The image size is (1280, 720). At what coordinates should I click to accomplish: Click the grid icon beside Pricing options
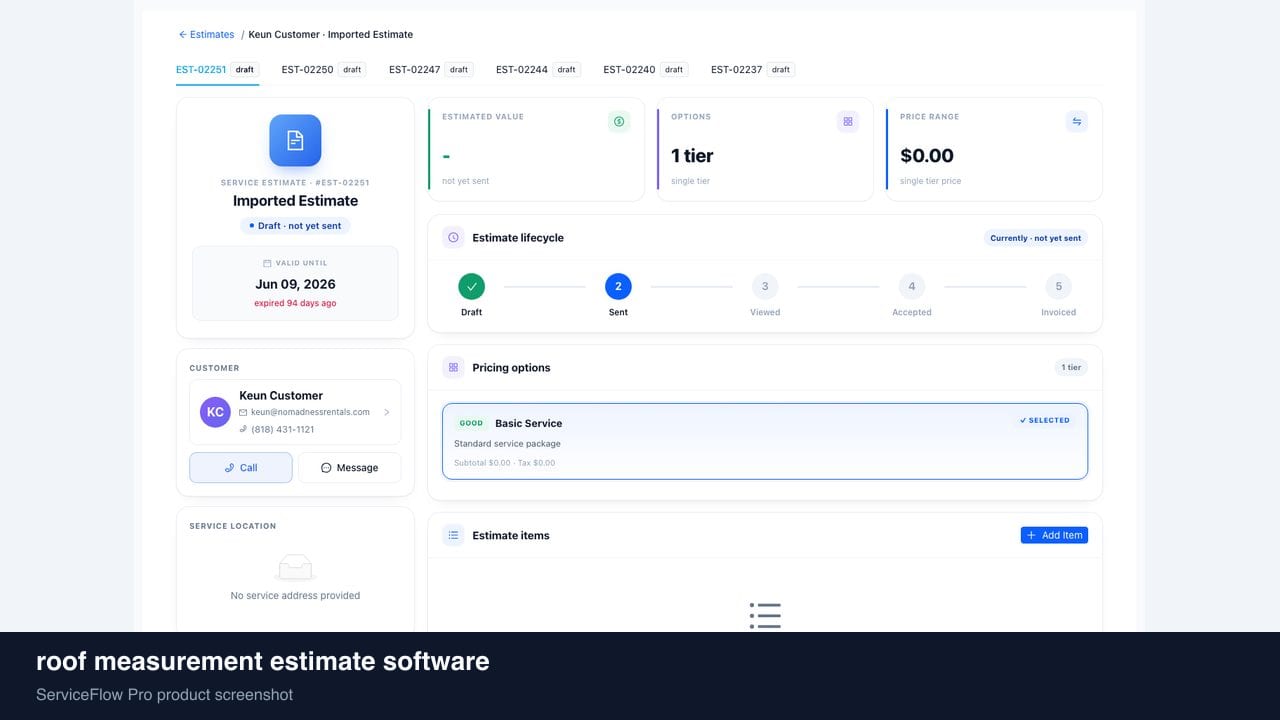453,368
